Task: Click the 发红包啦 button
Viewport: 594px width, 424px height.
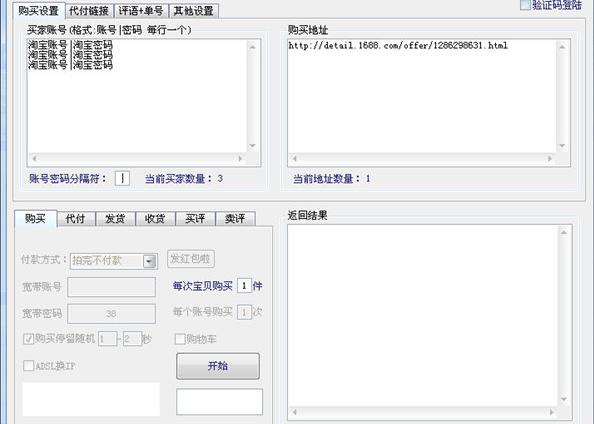Action: [191, 259]
